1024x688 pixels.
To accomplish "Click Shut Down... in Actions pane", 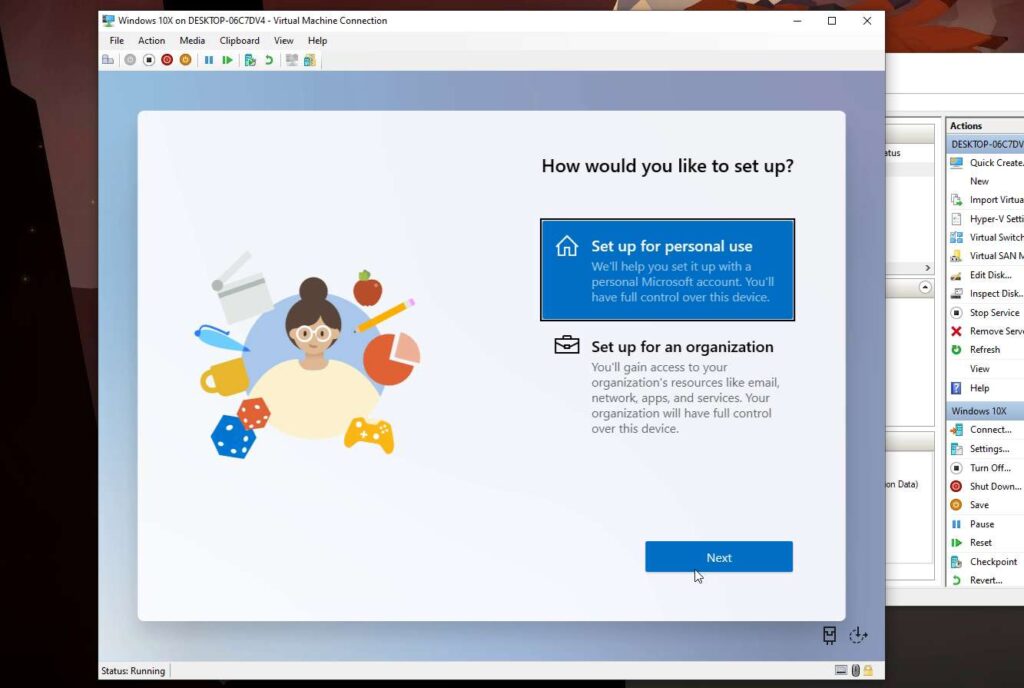I will [996, 486].
